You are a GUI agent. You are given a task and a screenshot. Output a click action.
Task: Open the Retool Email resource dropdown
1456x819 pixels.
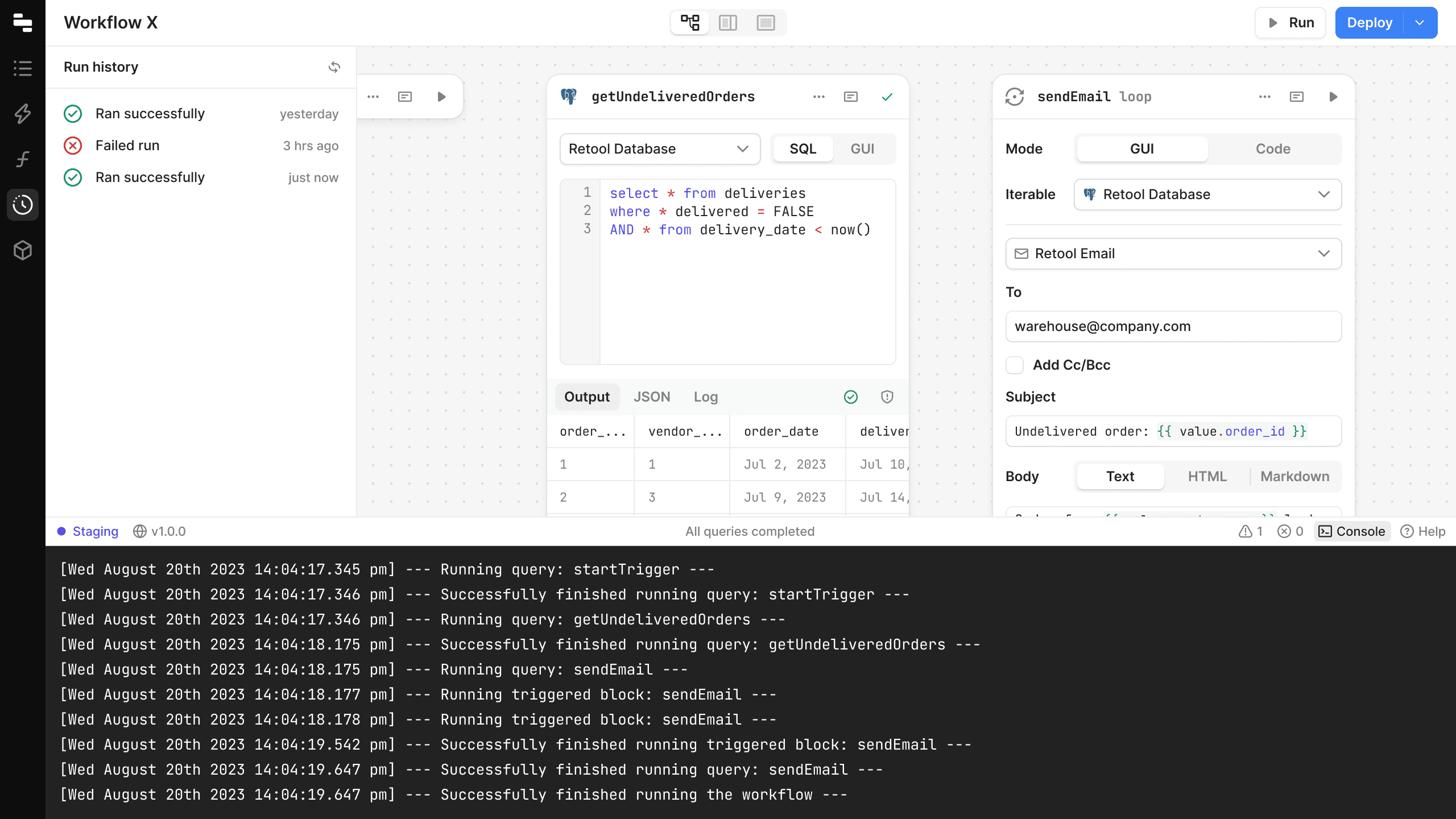tap(1173, 254)
